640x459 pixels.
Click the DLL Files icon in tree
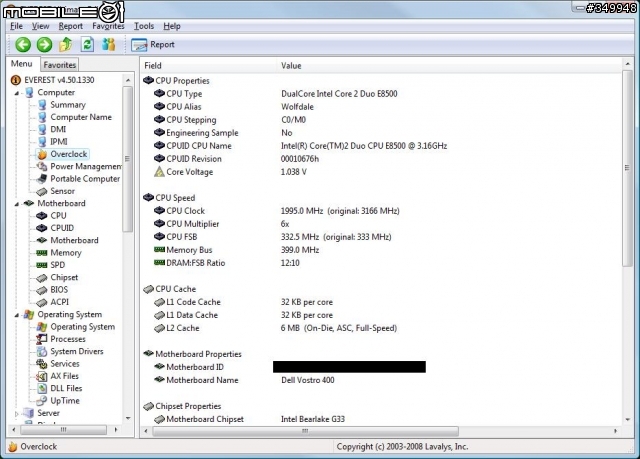pos(42,388)
